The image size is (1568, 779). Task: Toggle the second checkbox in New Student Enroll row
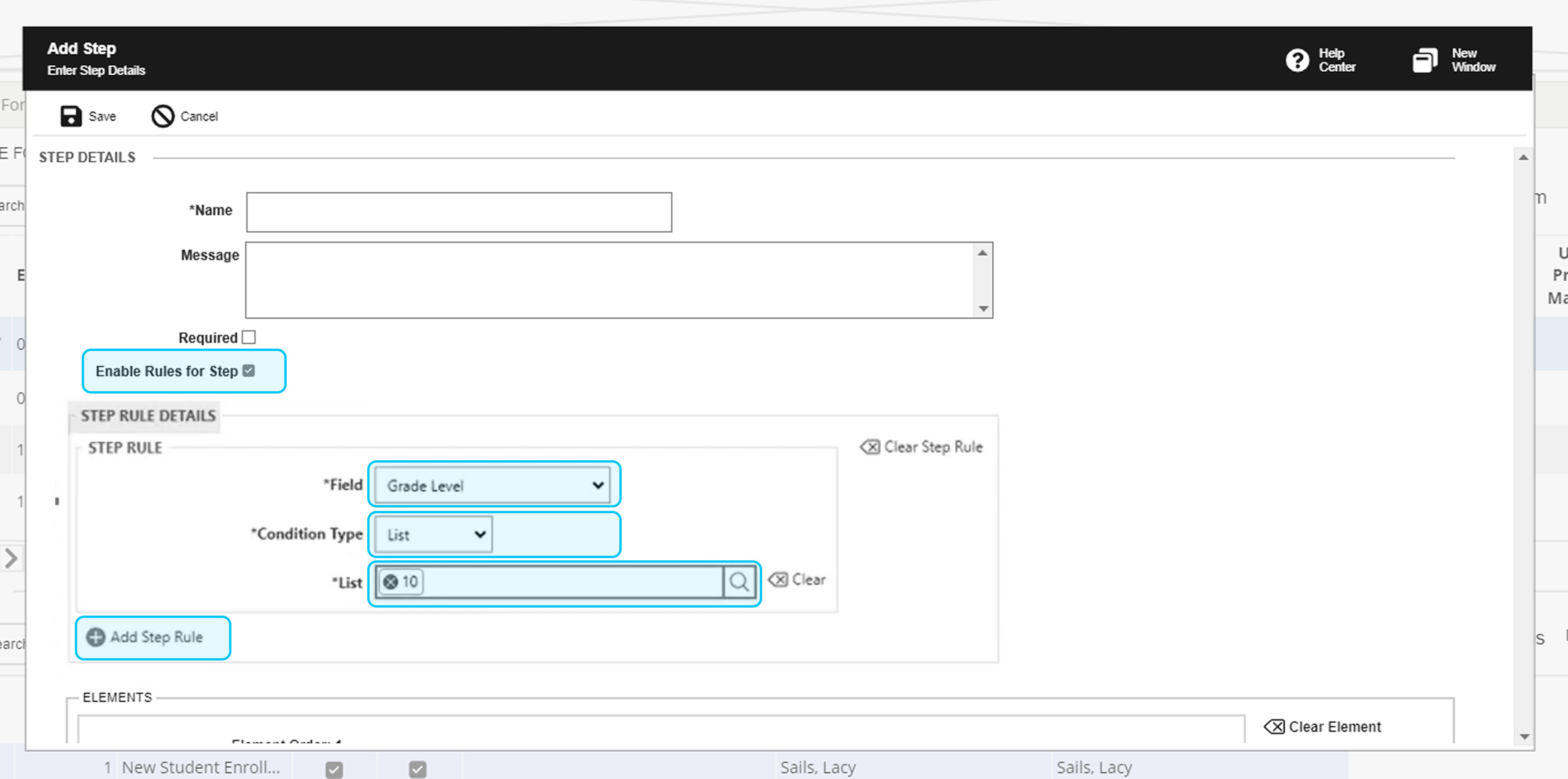coord(418,769)
